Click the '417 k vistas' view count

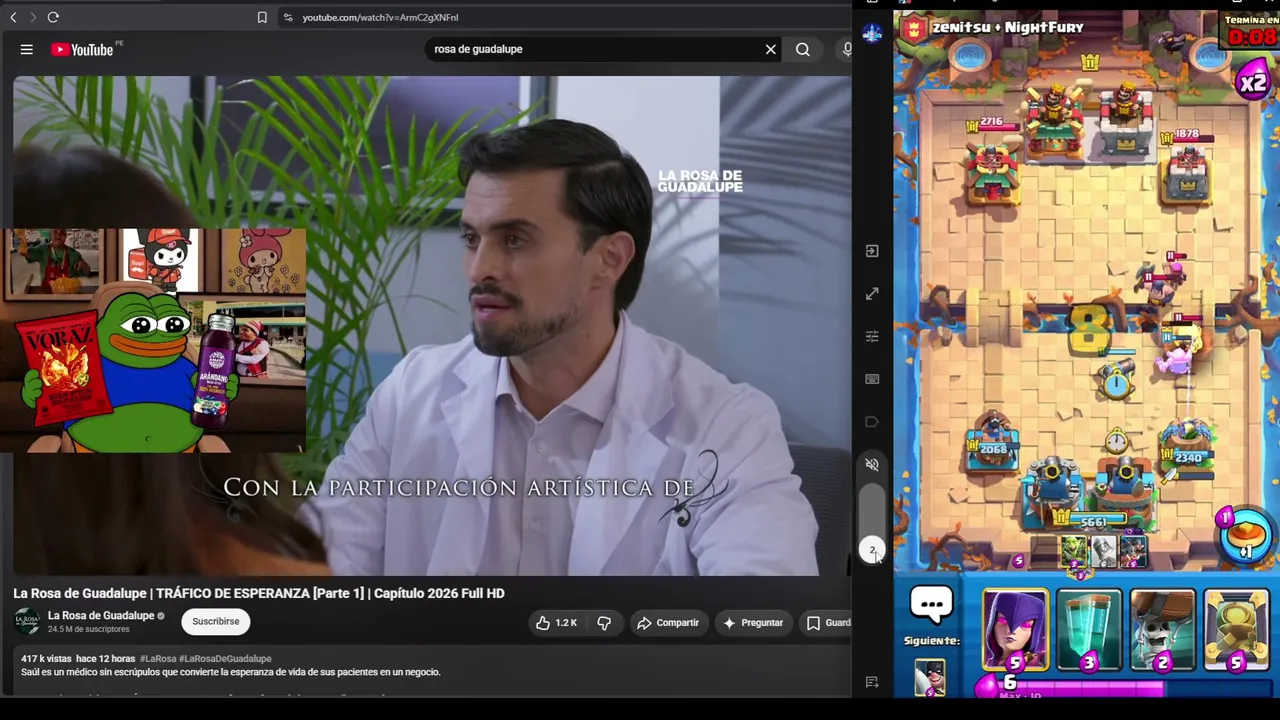point(46,659)
